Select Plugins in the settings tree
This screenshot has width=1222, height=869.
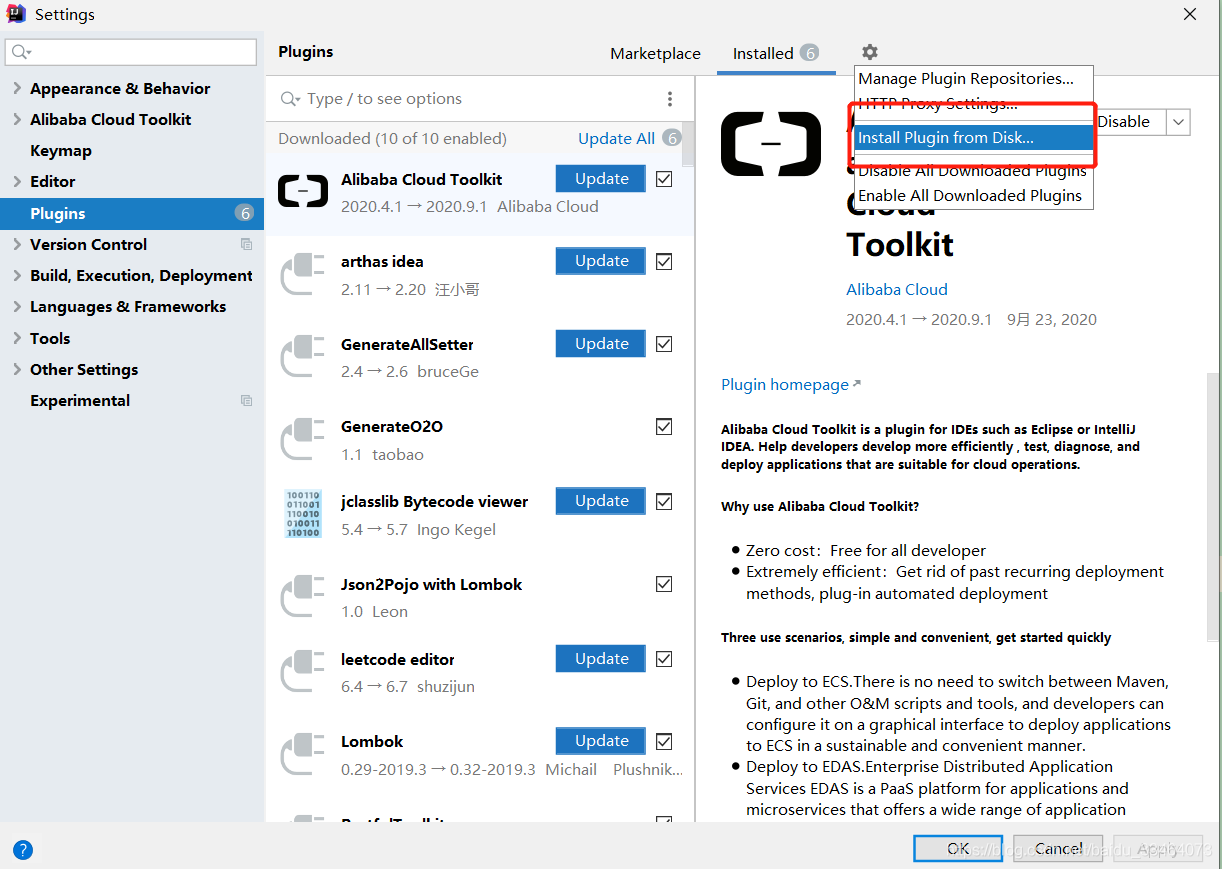pos(132,213)
